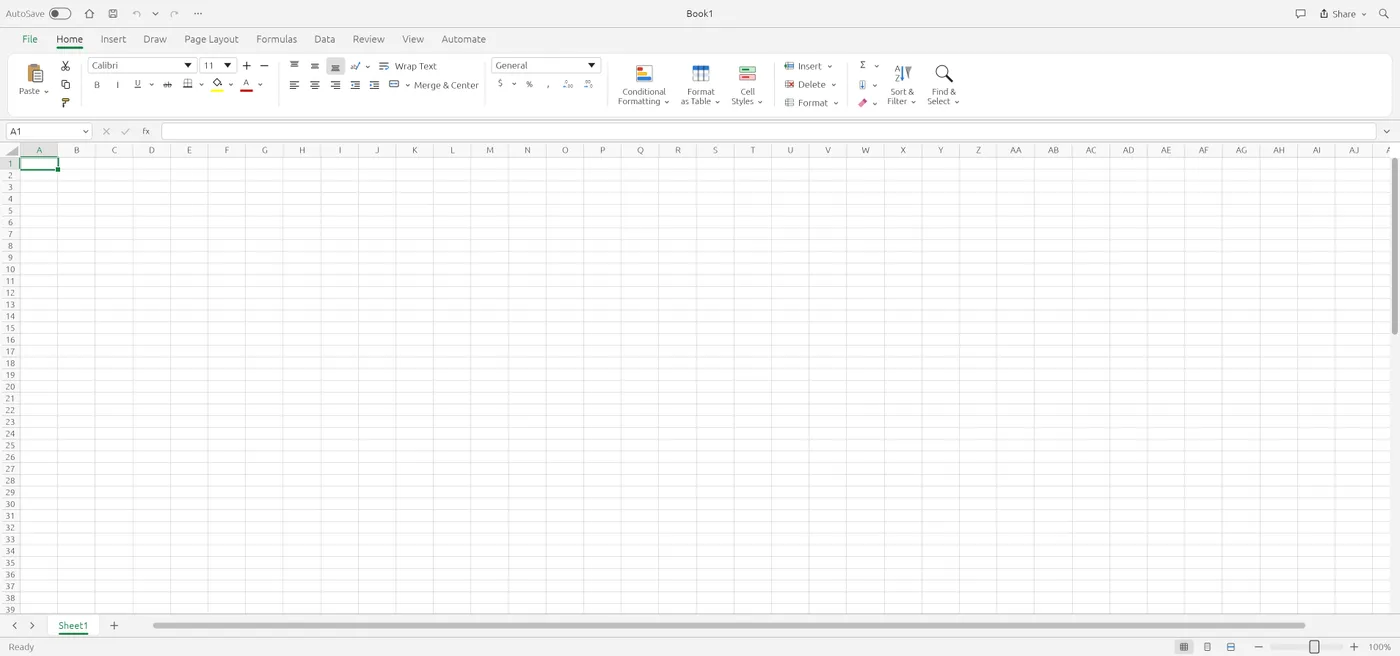Toggle Bottom Align button
1400x656 pixels.
[x=336, y=66]
